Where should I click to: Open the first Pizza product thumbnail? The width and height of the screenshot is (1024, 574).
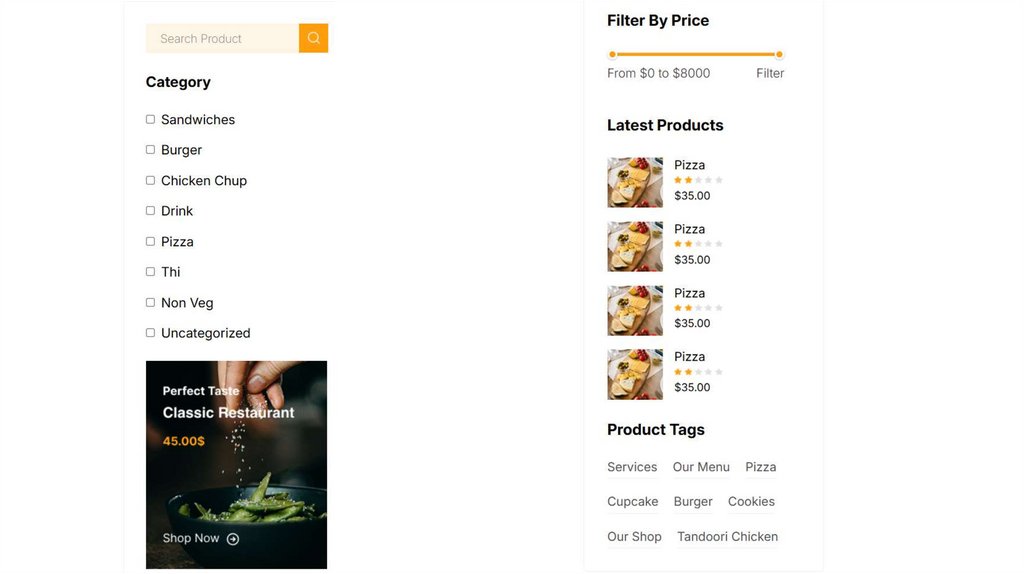point(635,182)
